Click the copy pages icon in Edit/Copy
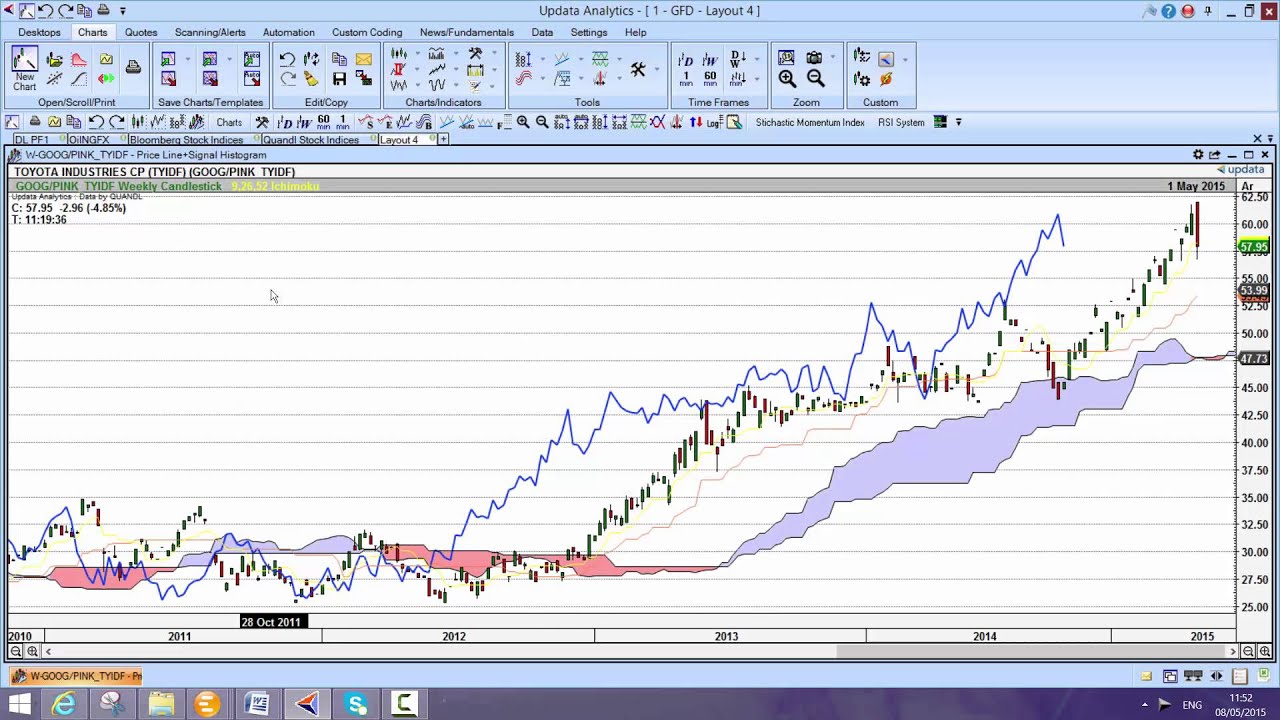1280x720 pixels. pyautogui.click(x=339, y=60)
